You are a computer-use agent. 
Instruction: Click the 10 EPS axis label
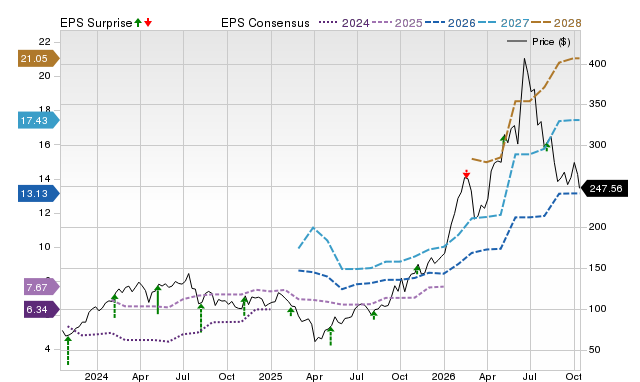click(x=44, y=247)
